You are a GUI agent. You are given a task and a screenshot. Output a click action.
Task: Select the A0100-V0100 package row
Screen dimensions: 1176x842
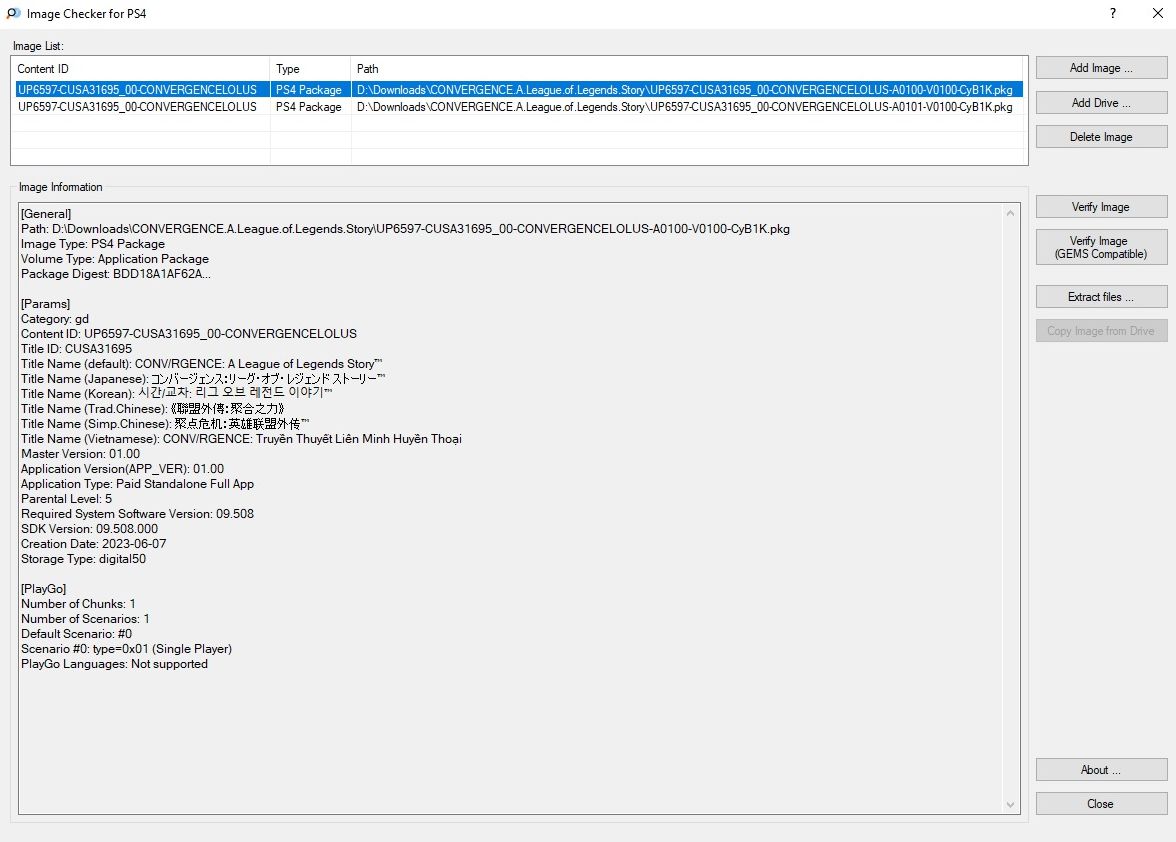[x=519, y=89]
